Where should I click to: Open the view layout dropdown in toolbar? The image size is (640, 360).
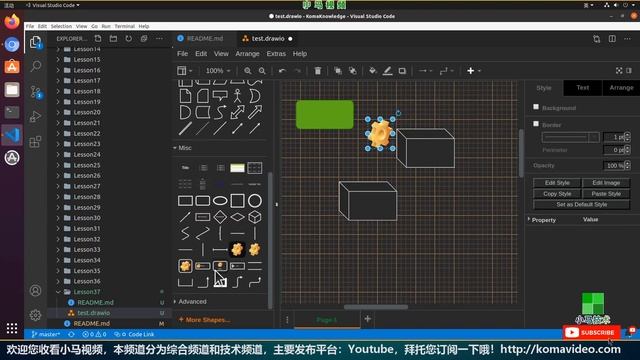pyautogui.click(x=184, y=71)
